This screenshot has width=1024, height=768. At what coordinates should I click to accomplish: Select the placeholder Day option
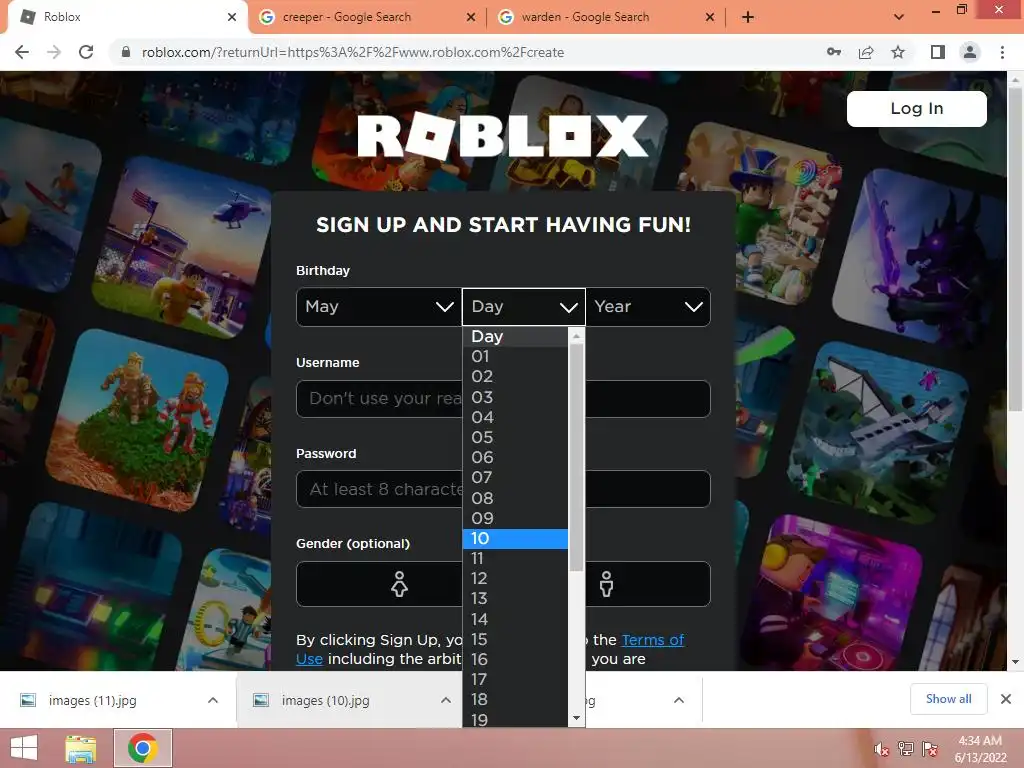tap(515, 336)
